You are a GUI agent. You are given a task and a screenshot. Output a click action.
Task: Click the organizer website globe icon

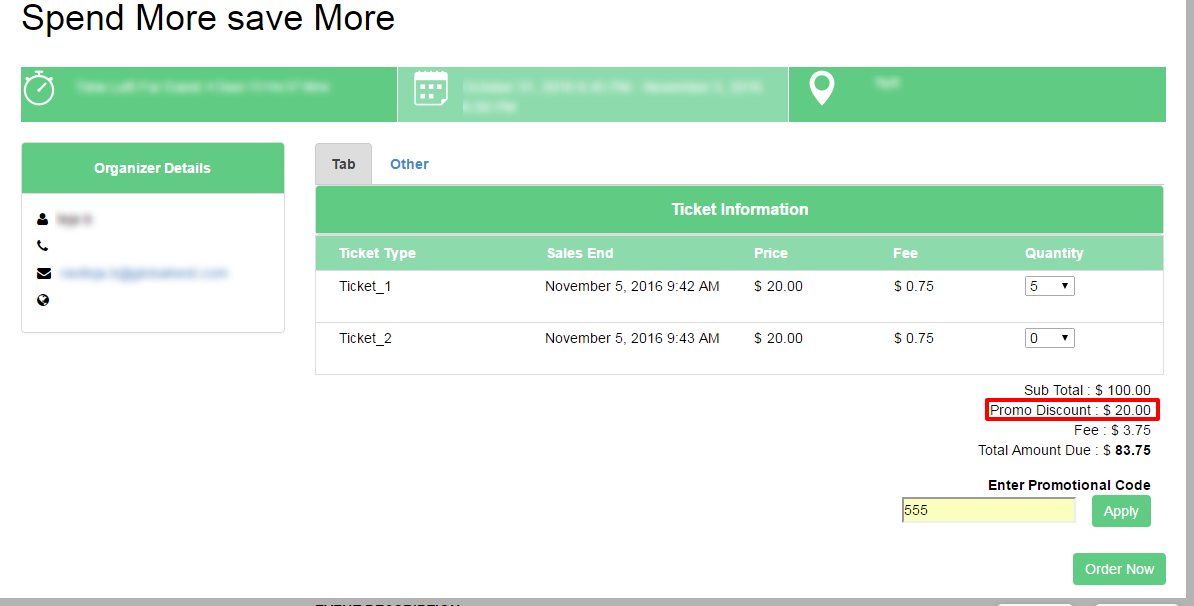[43, 300]
